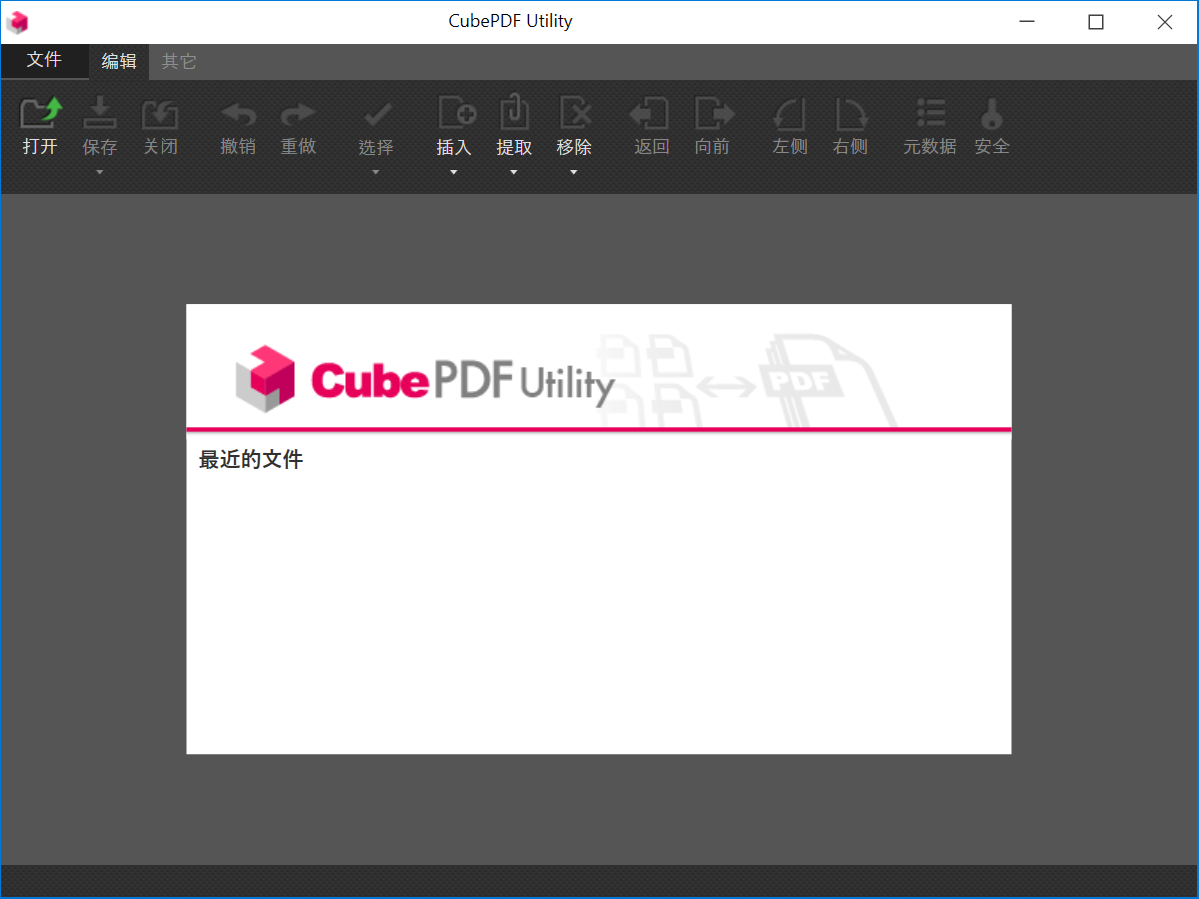This screenshot has width=1199, height=899.
Task: Open a PDF file
Action: (41, 125)
